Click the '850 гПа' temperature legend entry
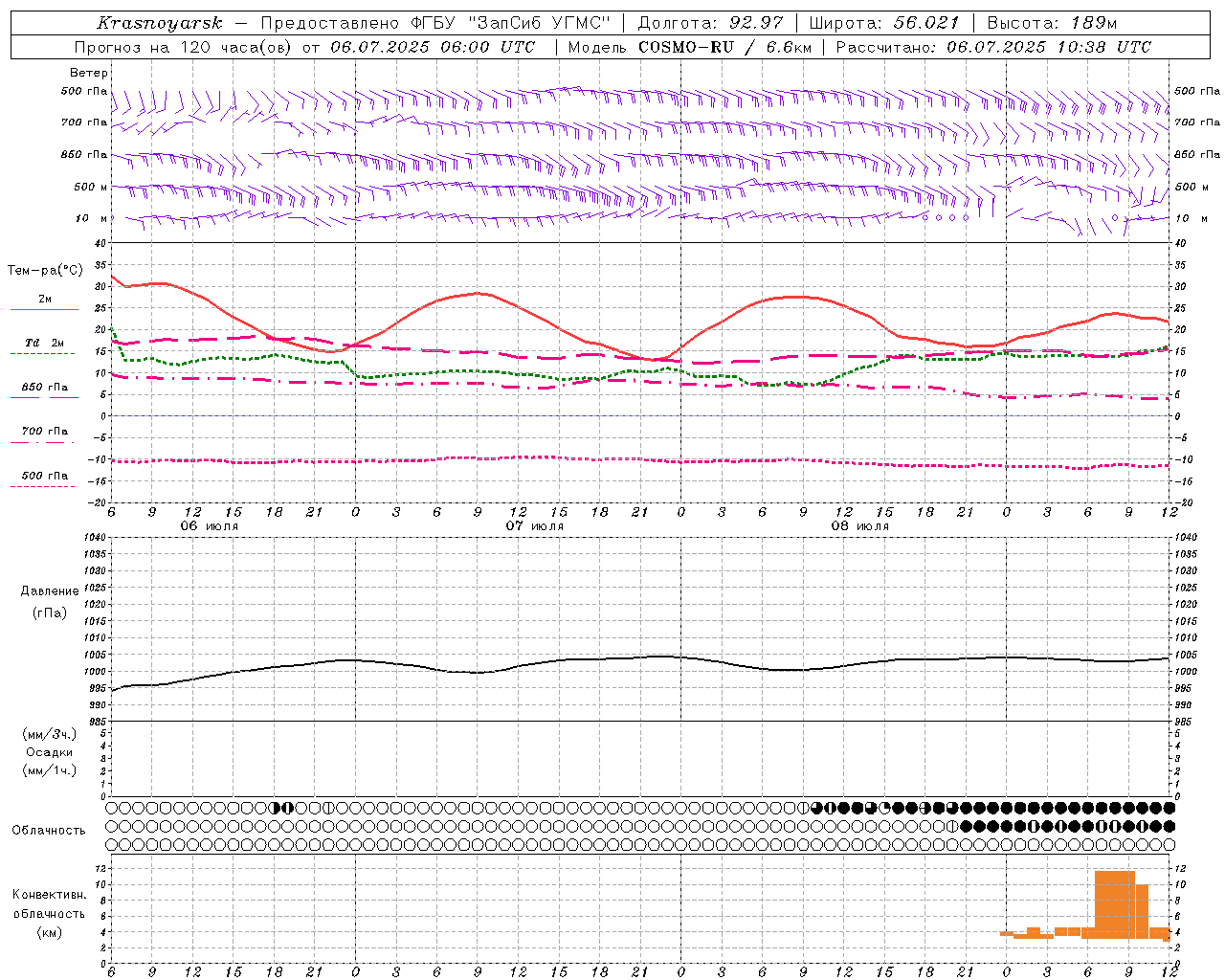The height and width of the screenshot is (980, 1225). pyautogui.click(x=45, y=388)
